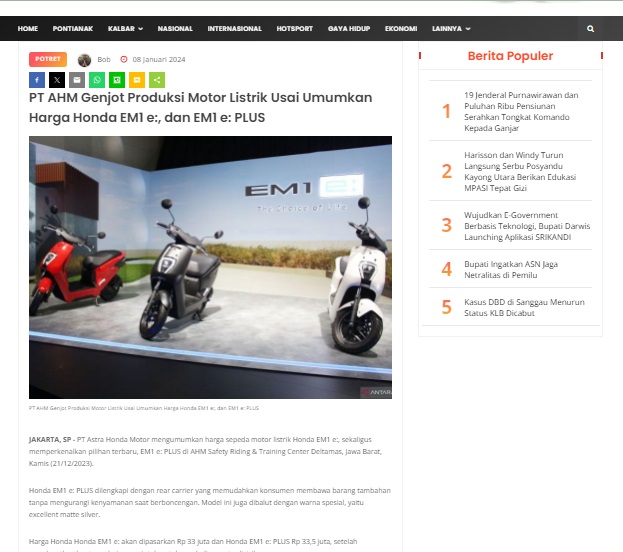Screen dimensions: 623x552
Task: Open the HOTSPORT section
Action: [294, 29]
